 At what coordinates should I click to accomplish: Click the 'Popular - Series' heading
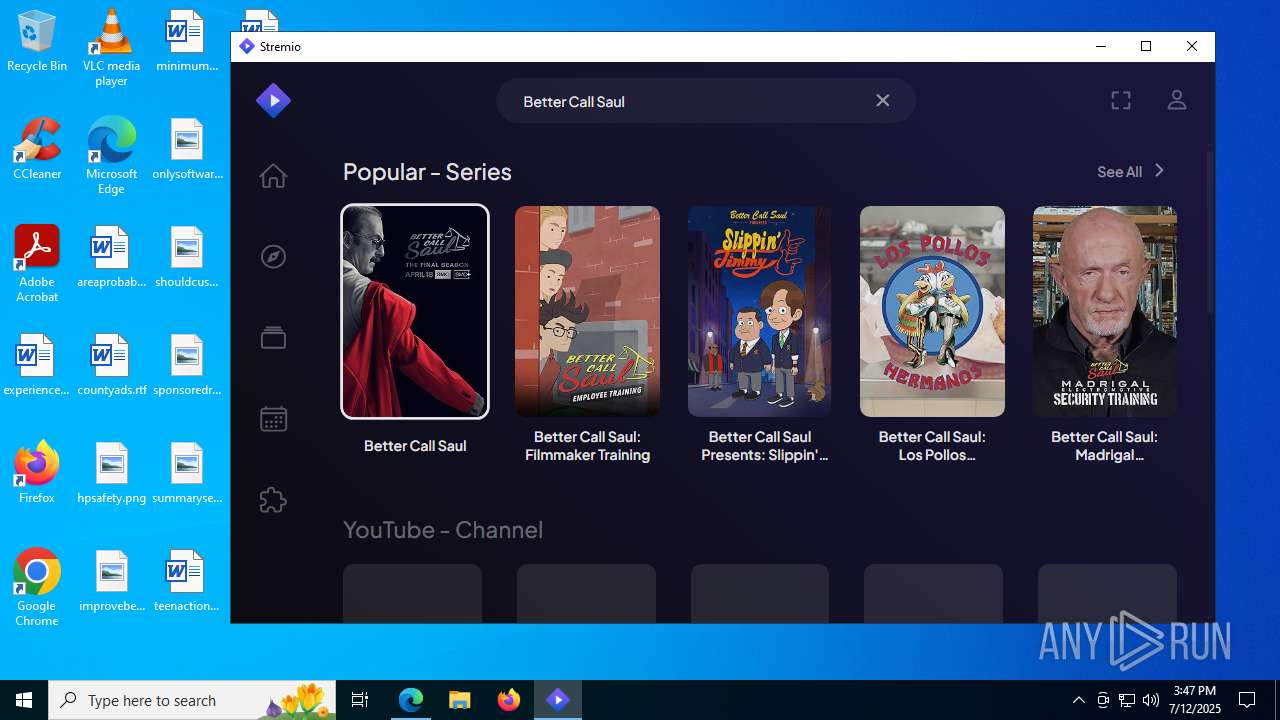click(427, 172)
